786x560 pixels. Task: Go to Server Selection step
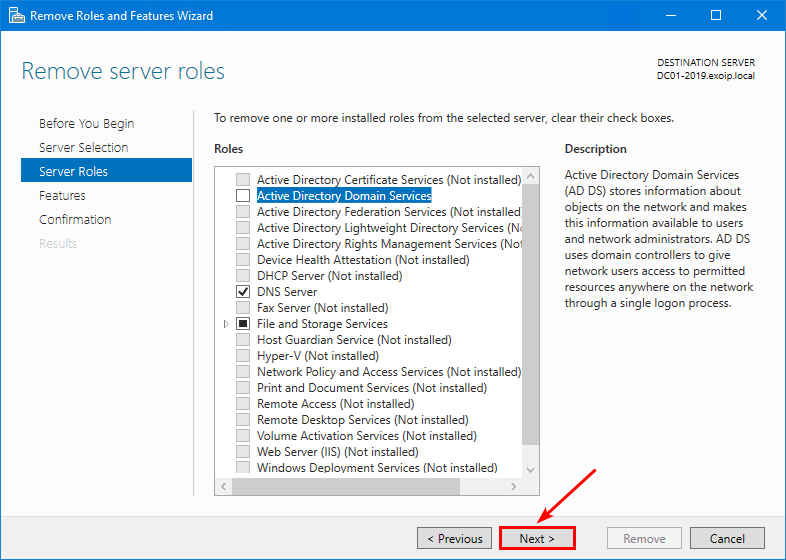(x=83, y=148)
